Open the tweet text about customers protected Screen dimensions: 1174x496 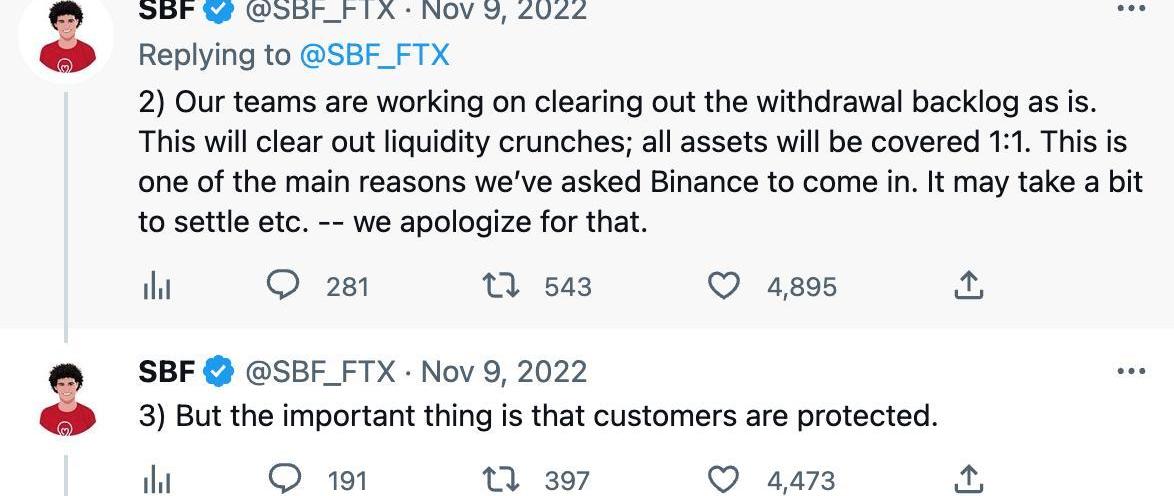click(538, 416)
